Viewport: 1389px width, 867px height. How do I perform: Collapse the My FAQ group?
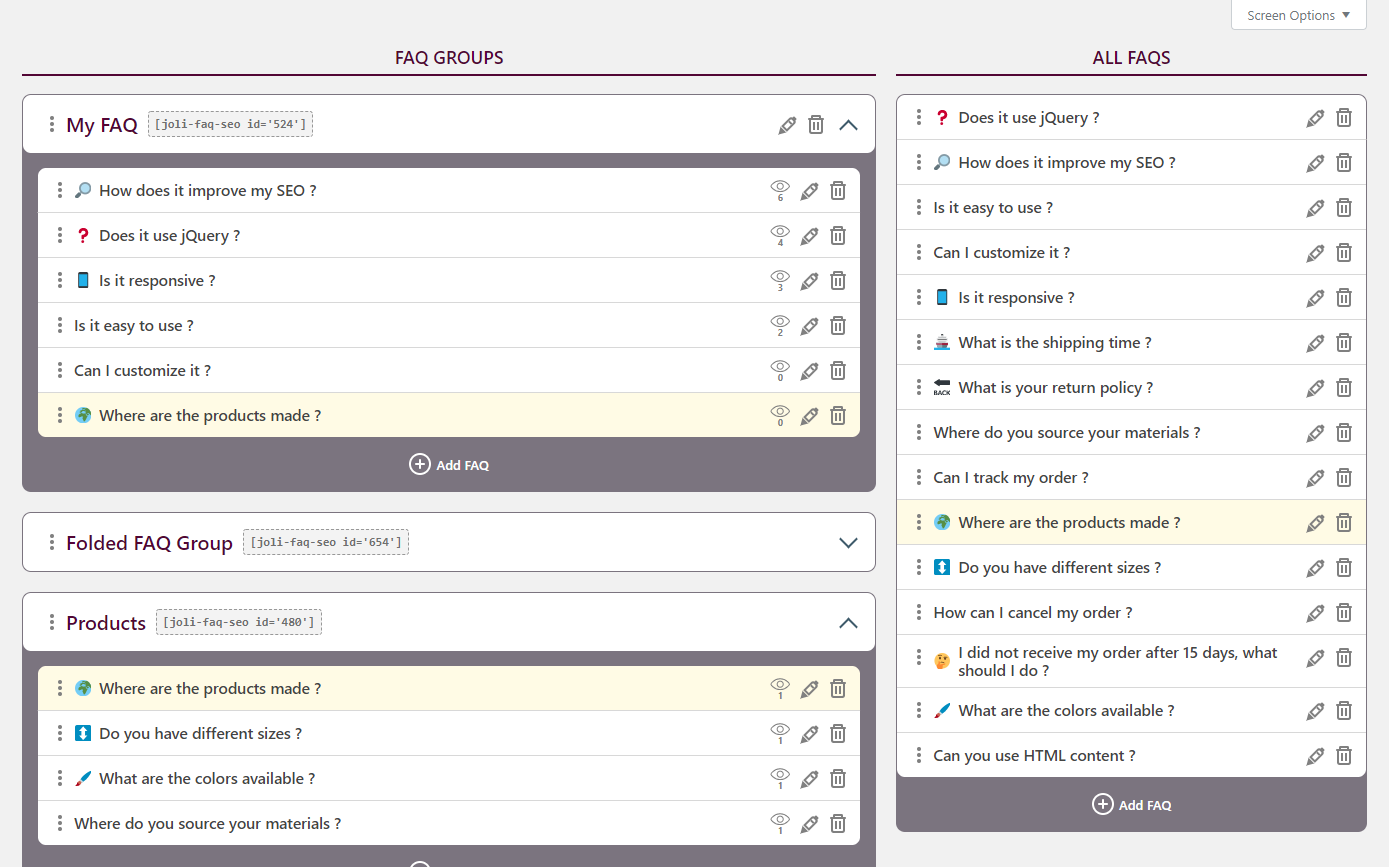pos(848,125)
